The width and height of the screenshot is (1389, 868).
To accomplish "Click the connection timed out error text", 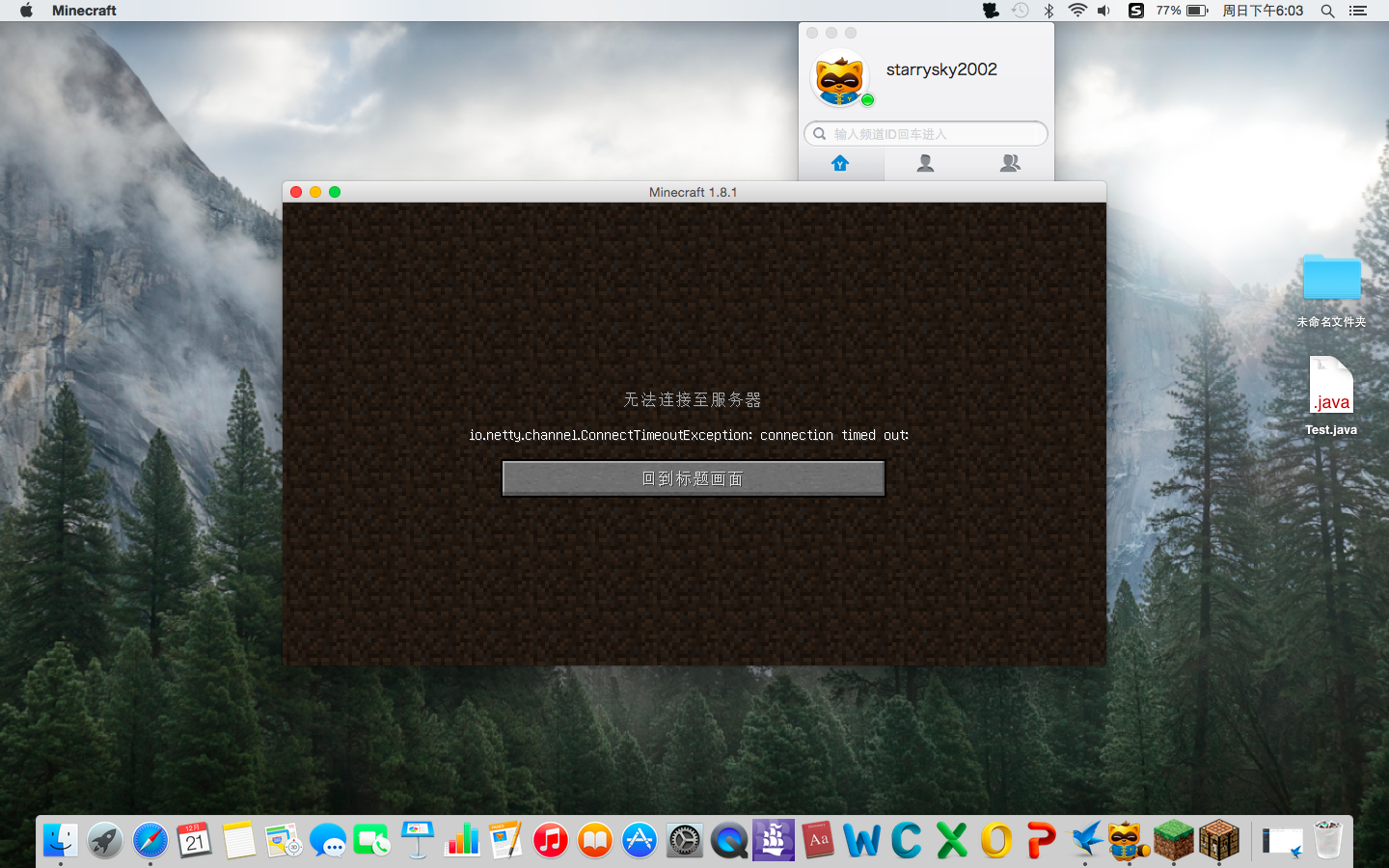I will click(689, 435).
